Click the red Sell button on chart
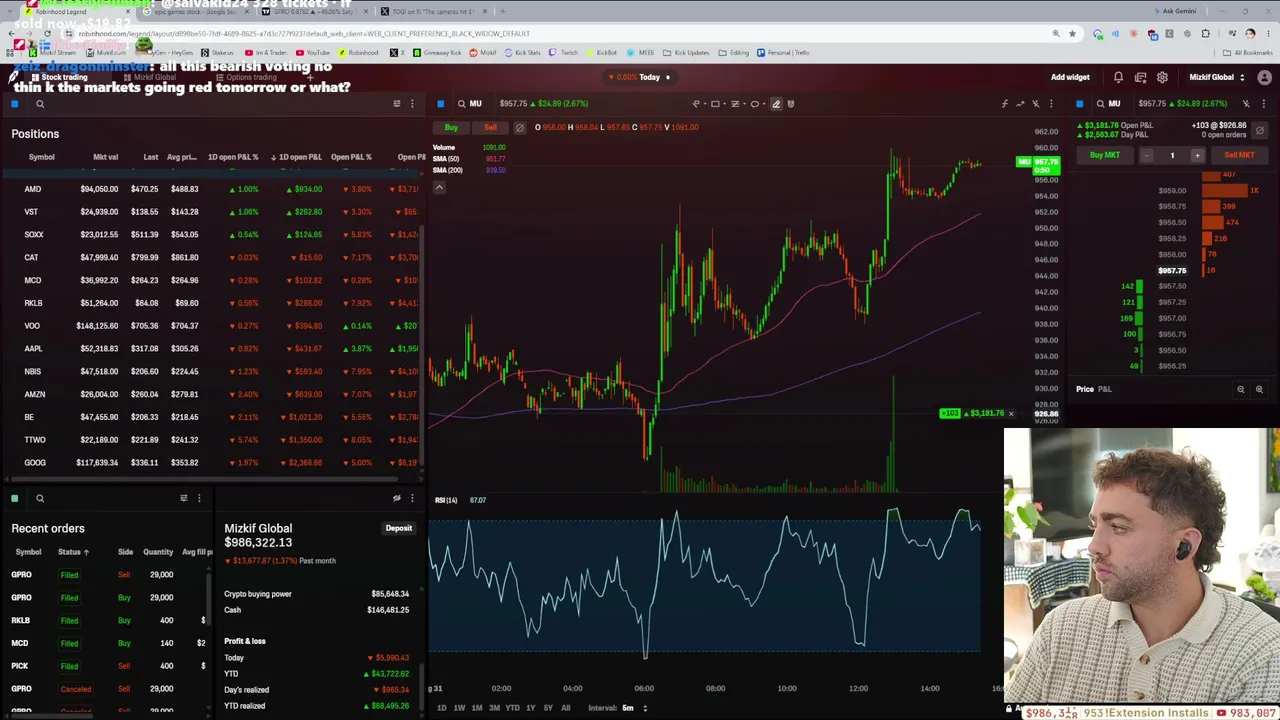The image size is (1280, 720). pyautogui.click(x=490, y=127)
